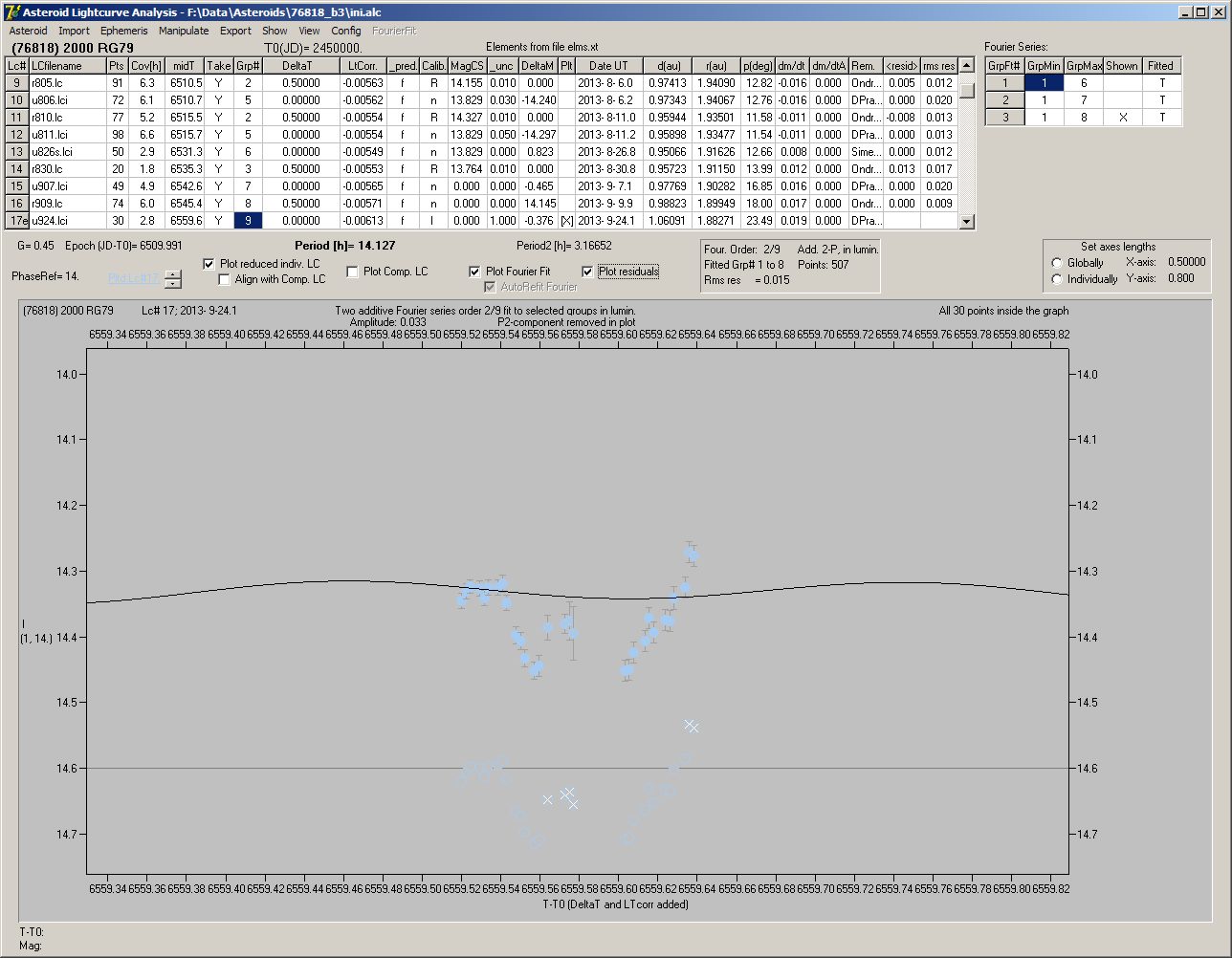Image resolution: width=1232 pixels, height=958 pixels.
Task: Open the Export menu
Action: [x=235, y=31]
